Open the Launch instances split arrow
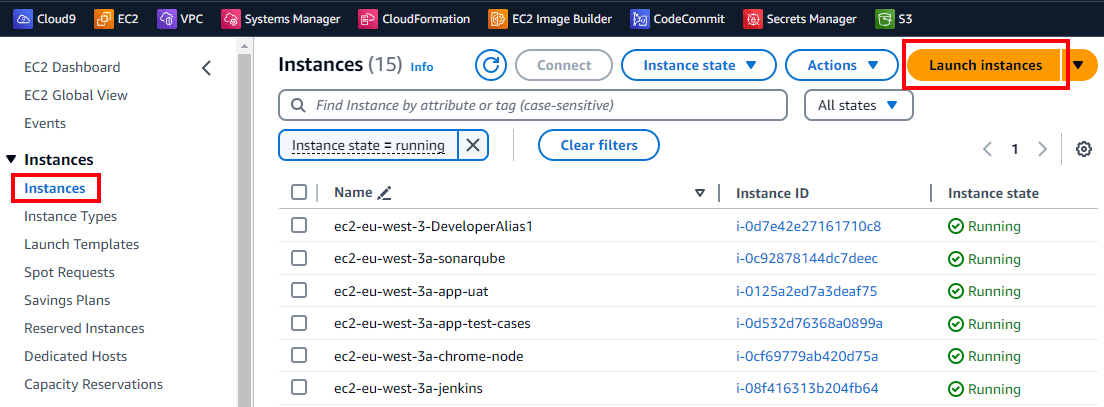 (x=1079, y=65)
